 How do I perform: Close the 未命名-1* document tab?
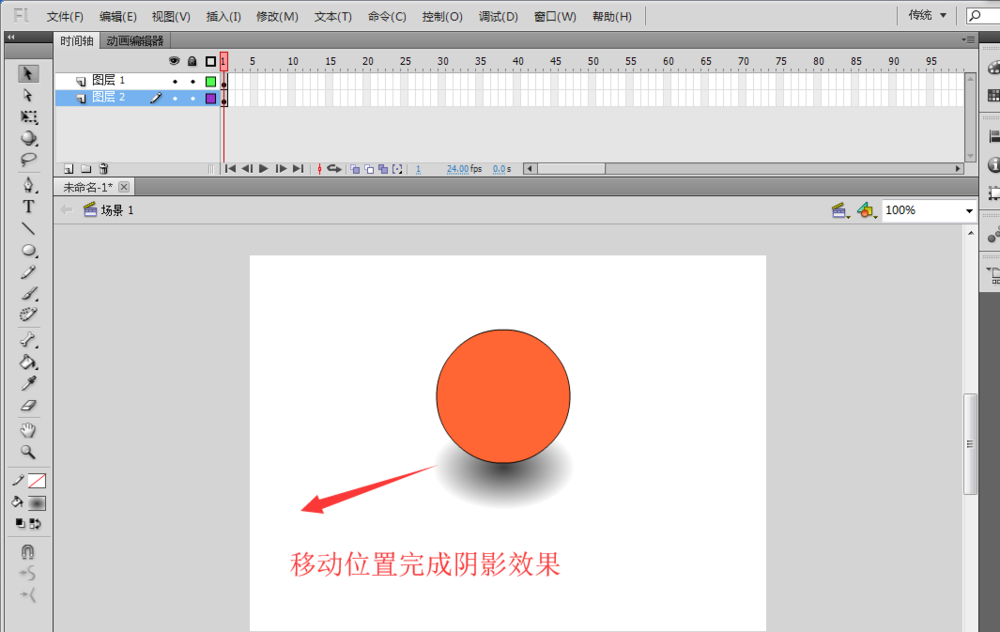tap(124, 187)
